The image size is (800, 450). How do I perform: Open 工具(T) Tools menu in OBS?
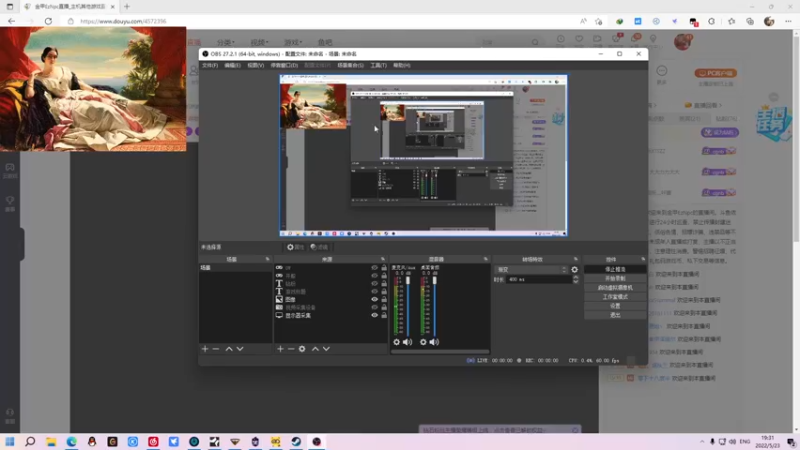tap(378, 65)
